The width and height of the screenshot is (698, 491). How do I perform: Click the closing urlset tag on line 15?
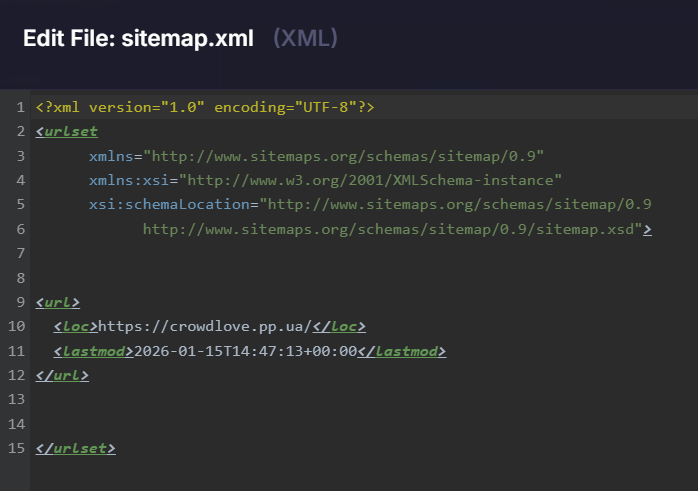click(76, 448)
